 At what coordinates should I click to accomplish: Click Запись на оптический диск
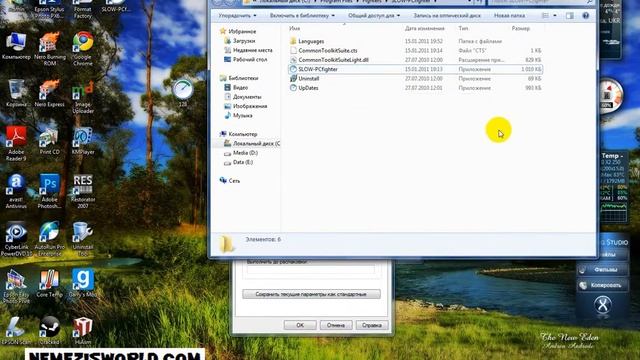point(447,16)
